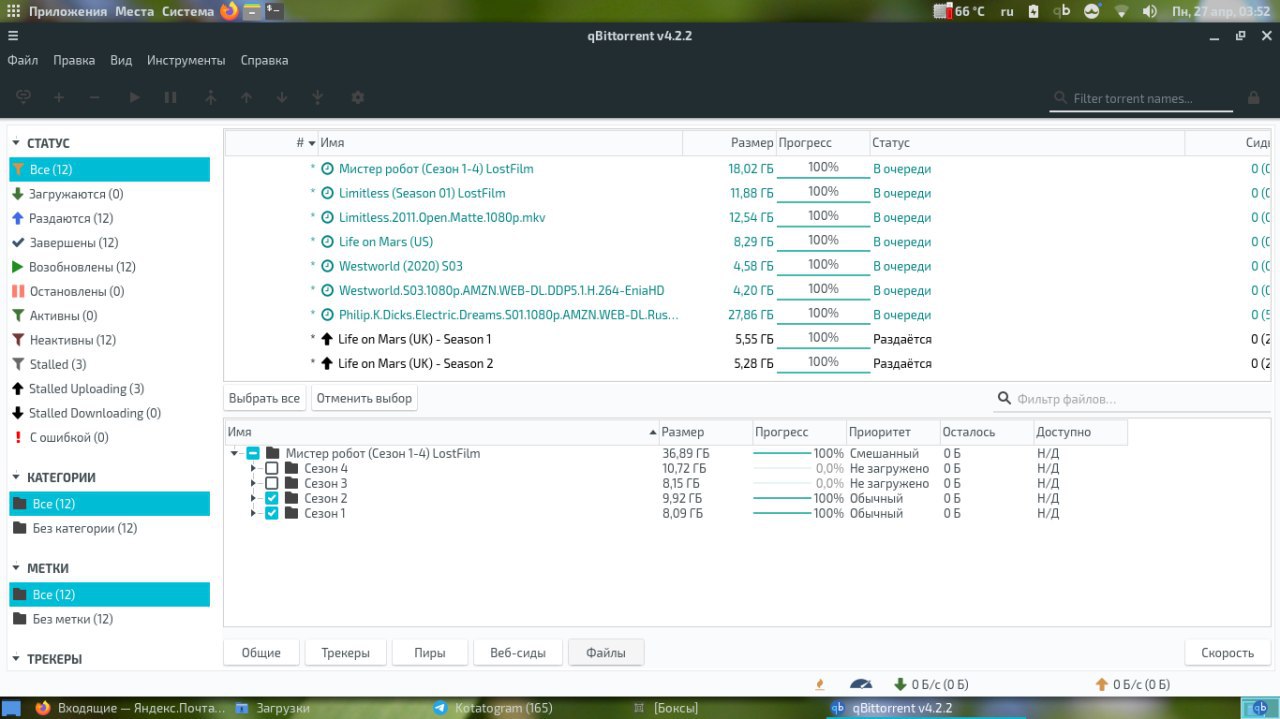Click the Отменить выбор button
The image size is (1280, 719).
[364, 398]
